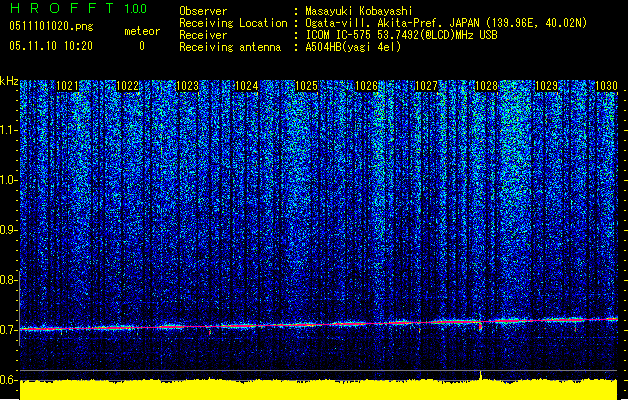Screen dimensions: 629x400
Task: Click the HROFFT 1.0.0 title text
Action: [78, 8]
